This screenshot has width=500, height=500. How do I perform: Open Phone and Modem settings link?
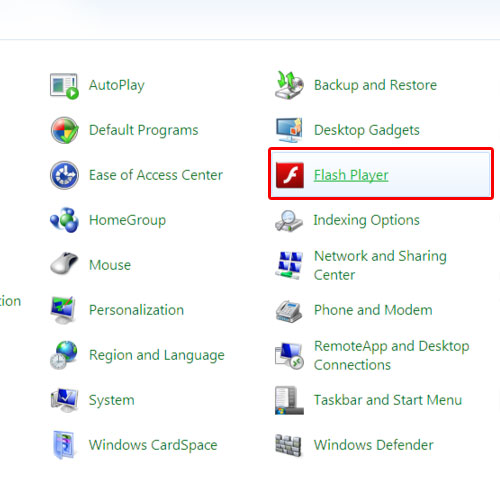click(373, 310)
